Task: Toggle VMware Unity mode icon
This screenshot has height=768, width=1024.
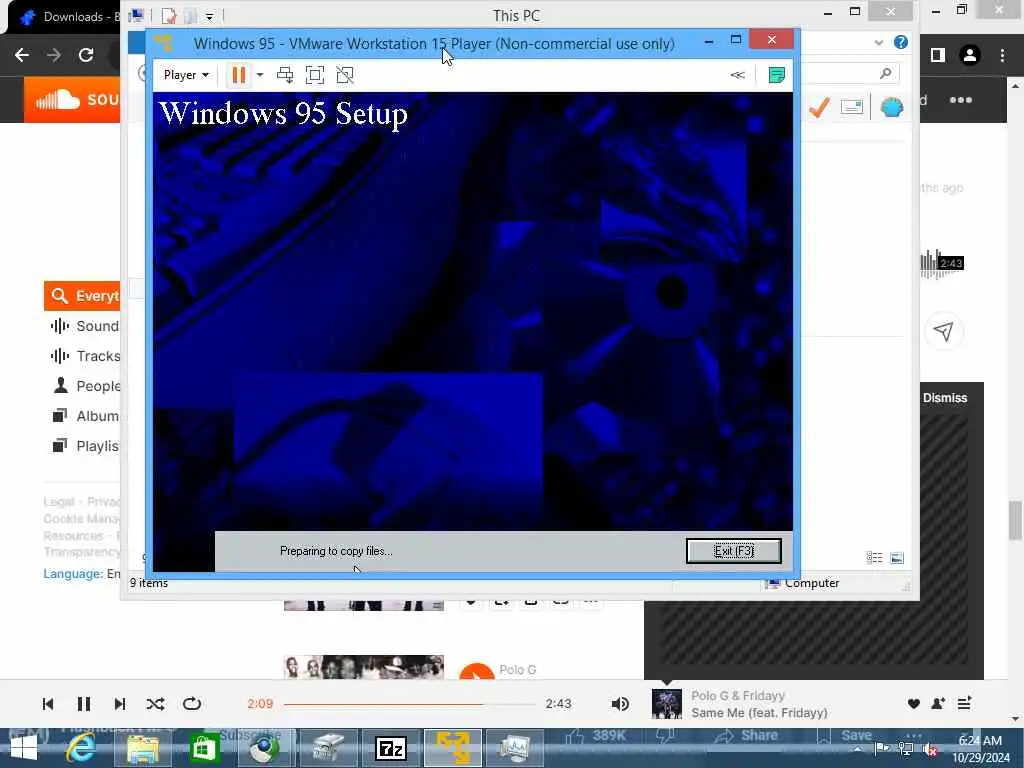Action: coord(345,75)
